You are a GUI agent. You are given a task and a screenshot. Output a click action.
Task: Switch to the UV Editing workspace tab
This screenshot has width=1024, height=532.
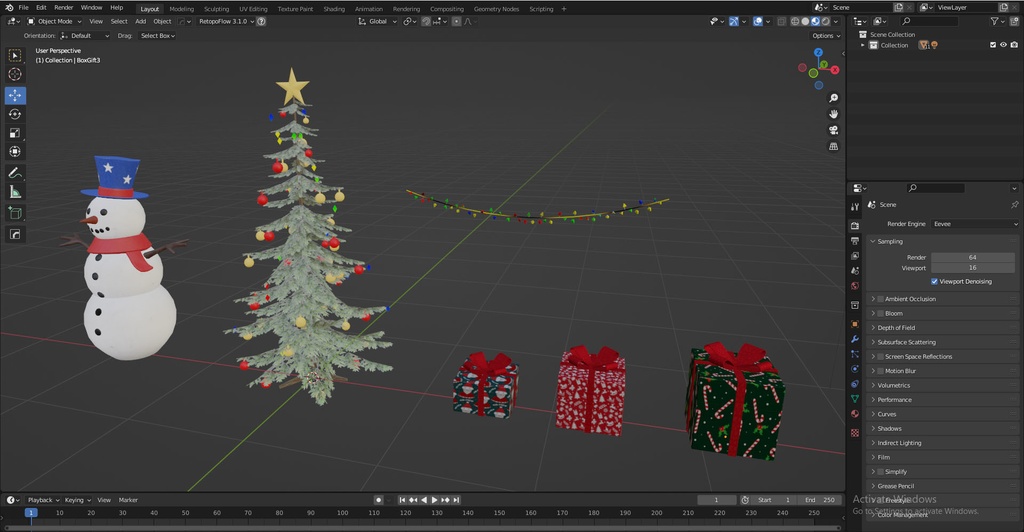[x=253, y=9]
